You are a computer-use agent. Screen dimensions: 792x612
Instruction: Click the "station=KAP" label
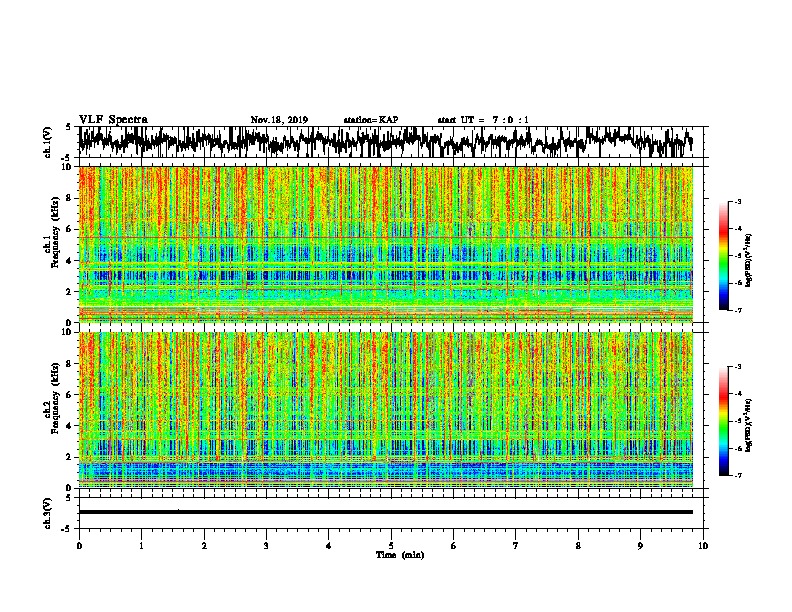(371, 120)
